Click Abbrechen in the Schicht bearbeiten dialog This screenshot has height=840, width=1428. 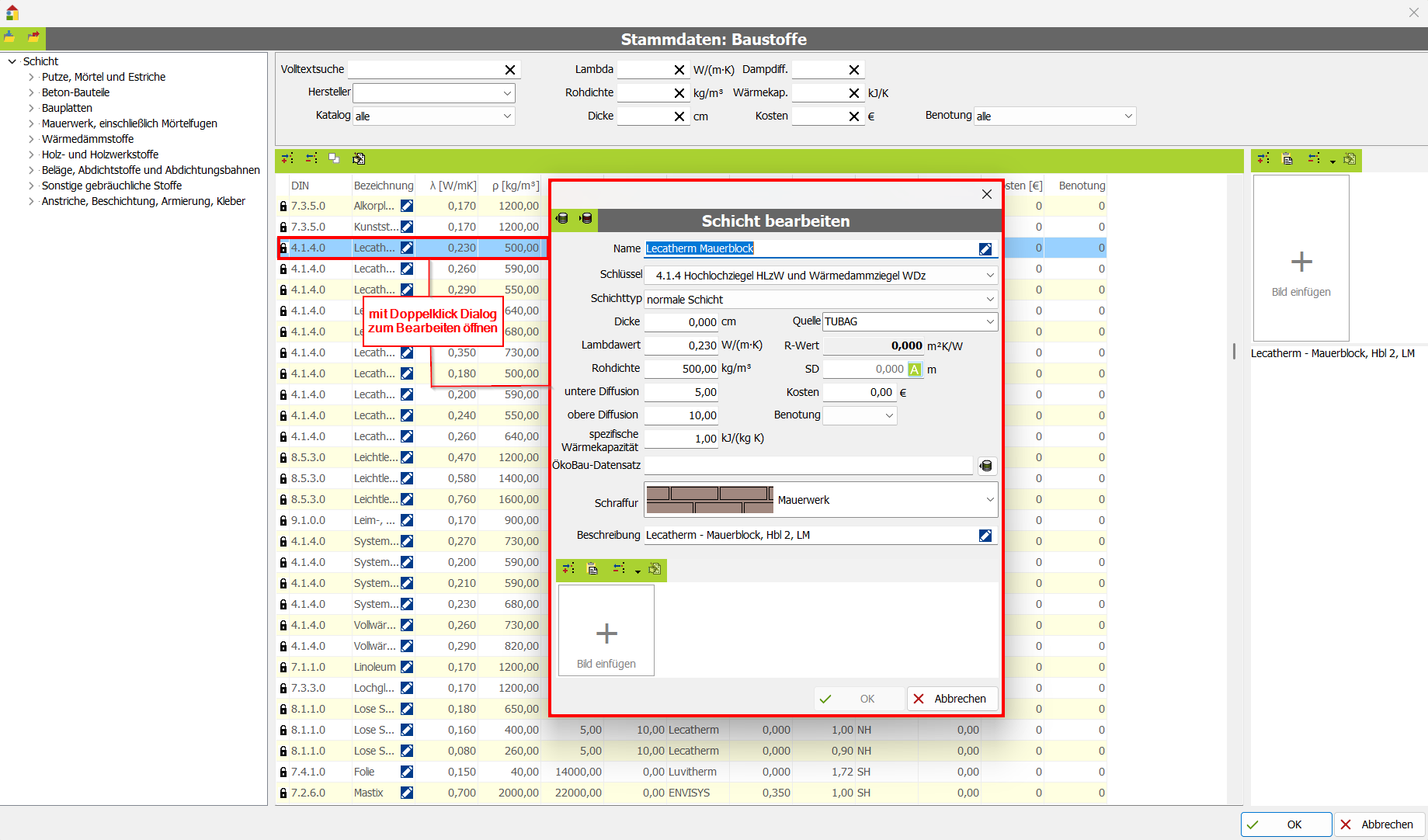(952, 699)
